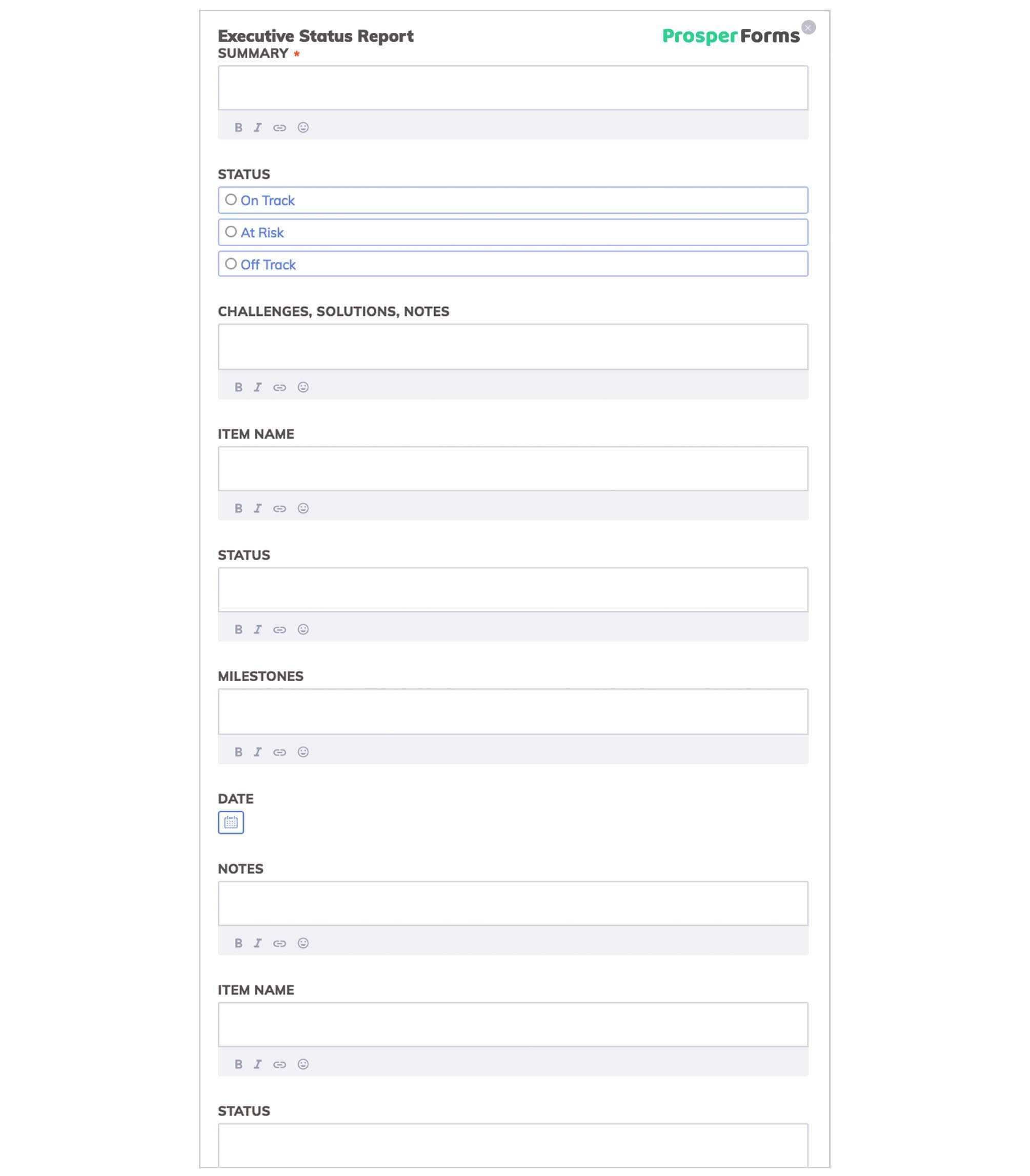Enable the Off Track status option

coord(231,264)
